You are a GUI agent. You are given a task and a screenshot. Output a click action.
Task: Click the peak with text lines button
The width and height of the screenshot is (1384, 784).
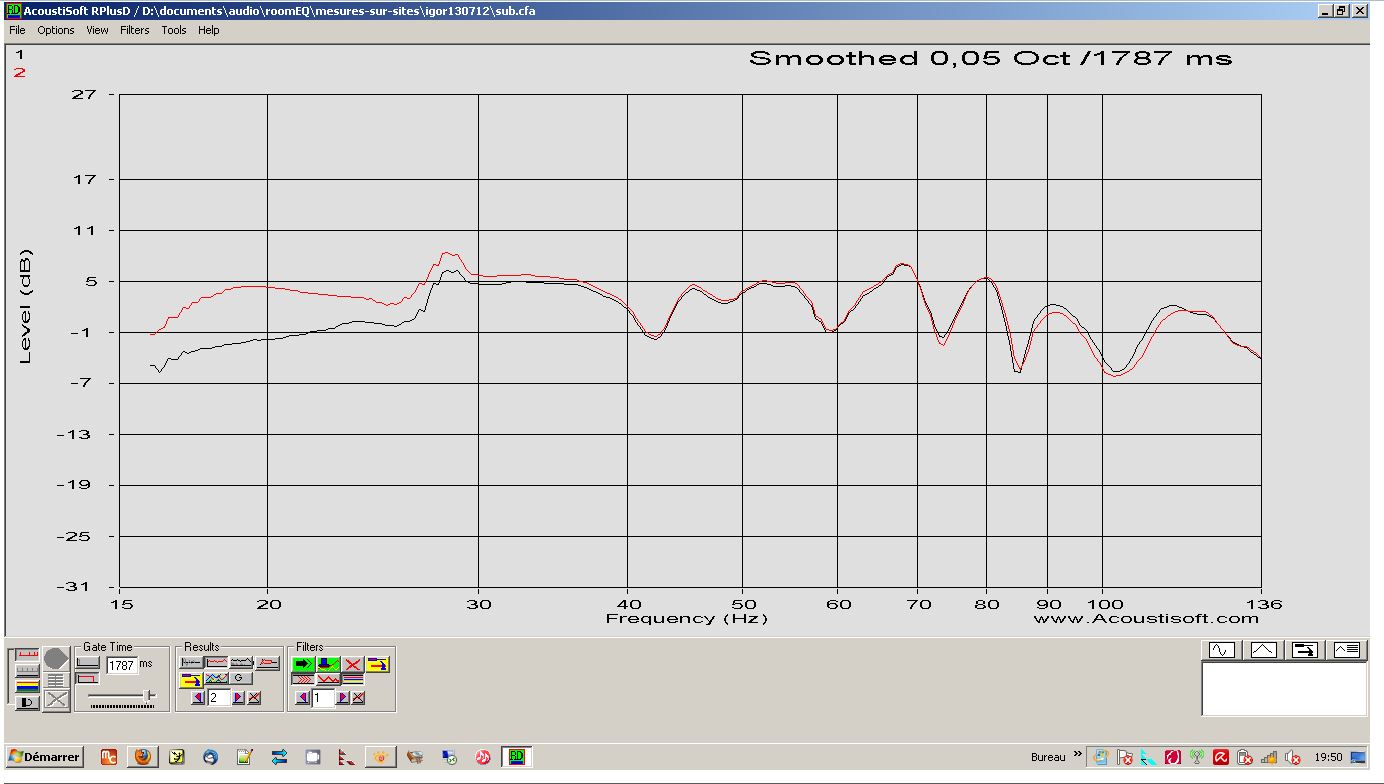[1346, 650]
